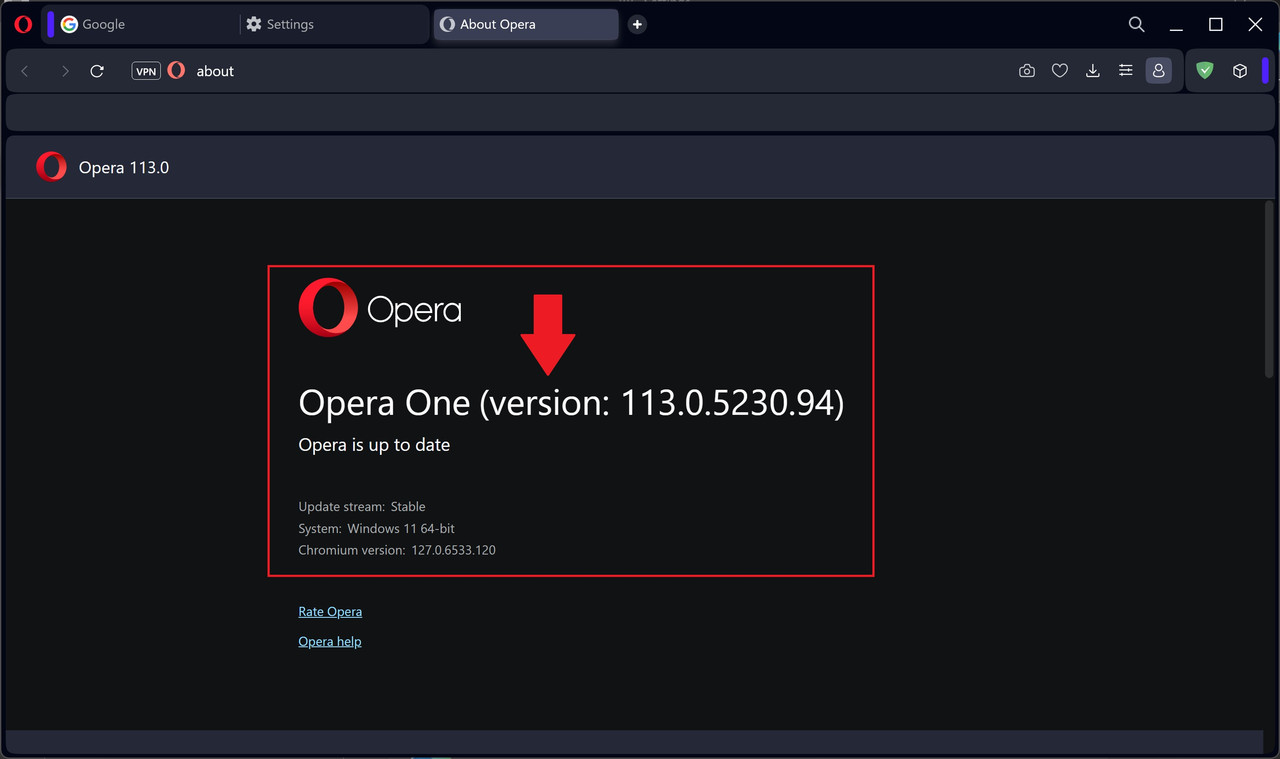
Task: Open the green shield ad blocker icon
Action: click(x=1205, y=71)
